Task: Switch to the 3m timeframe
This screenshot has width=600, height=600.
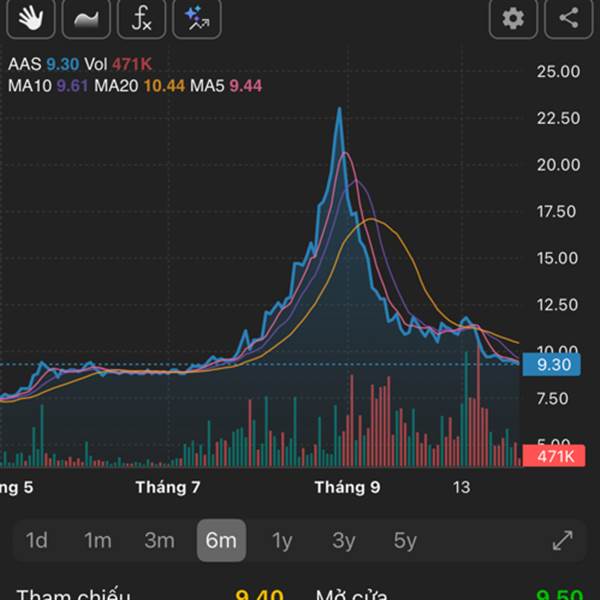Action: point(159,540)
